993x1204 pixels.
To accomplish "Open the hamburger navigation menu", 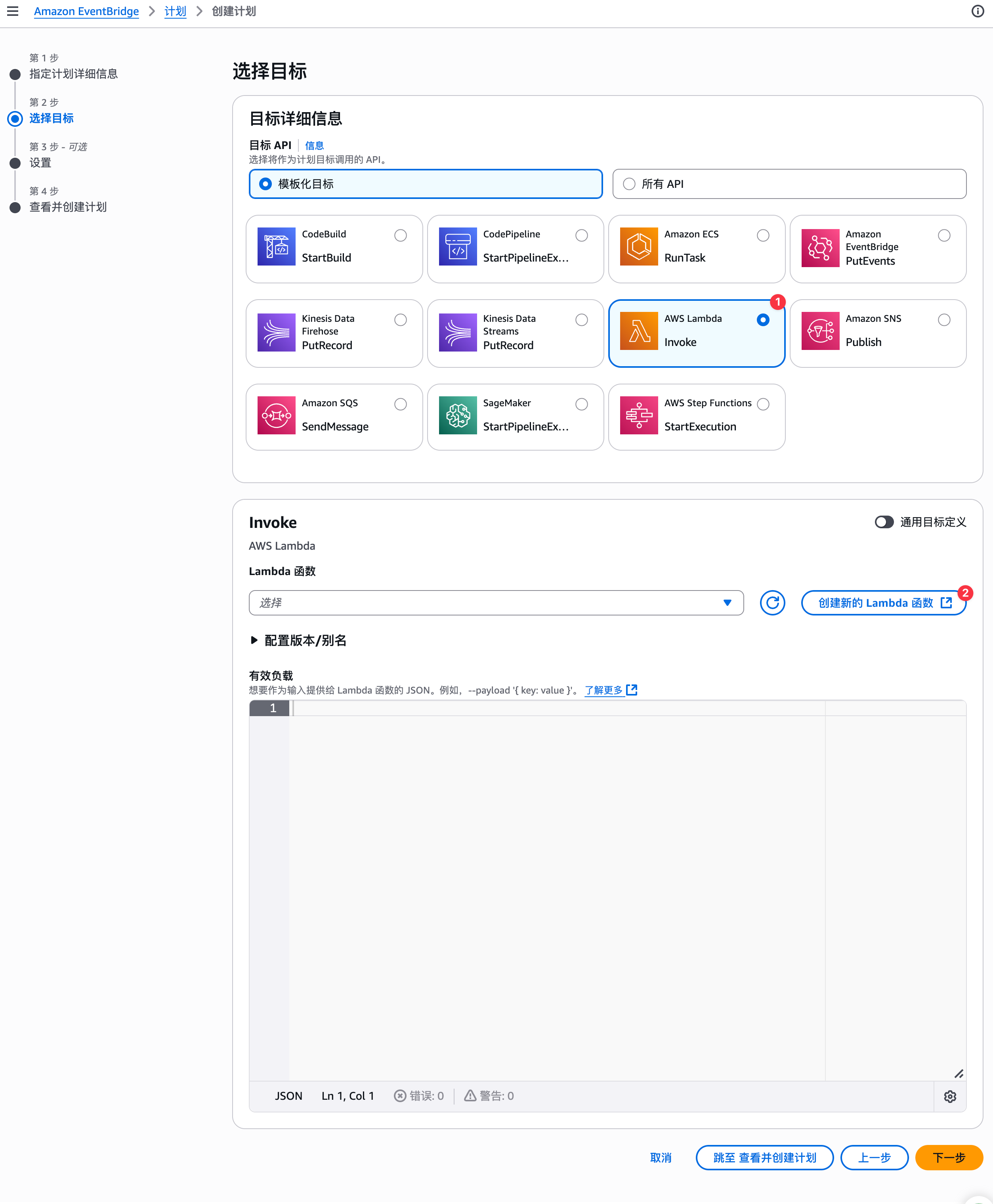I will click(13, 11).
